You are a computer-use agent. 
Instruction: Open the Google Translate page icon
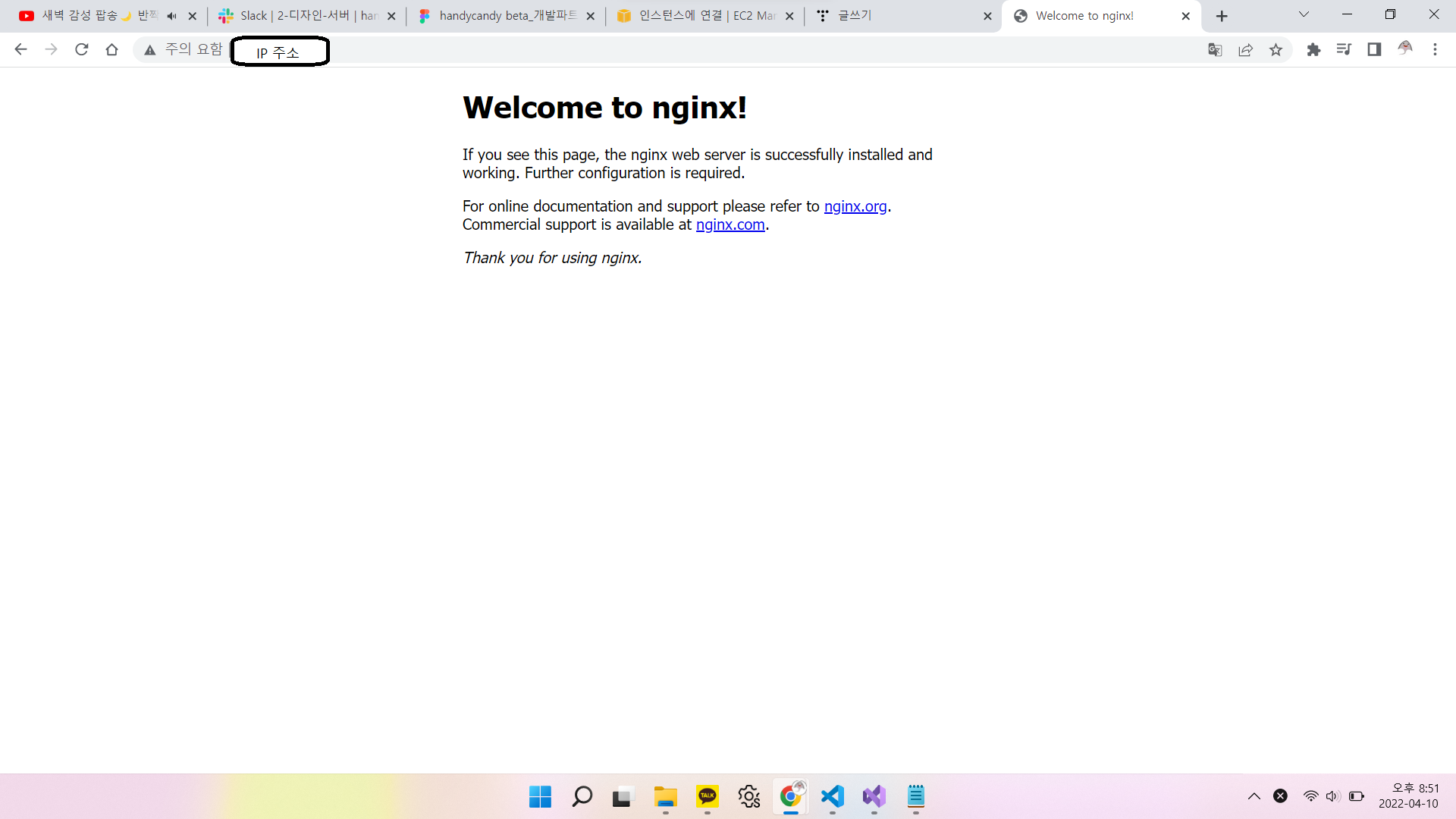pyautogui.click(x=1215, y=50)
